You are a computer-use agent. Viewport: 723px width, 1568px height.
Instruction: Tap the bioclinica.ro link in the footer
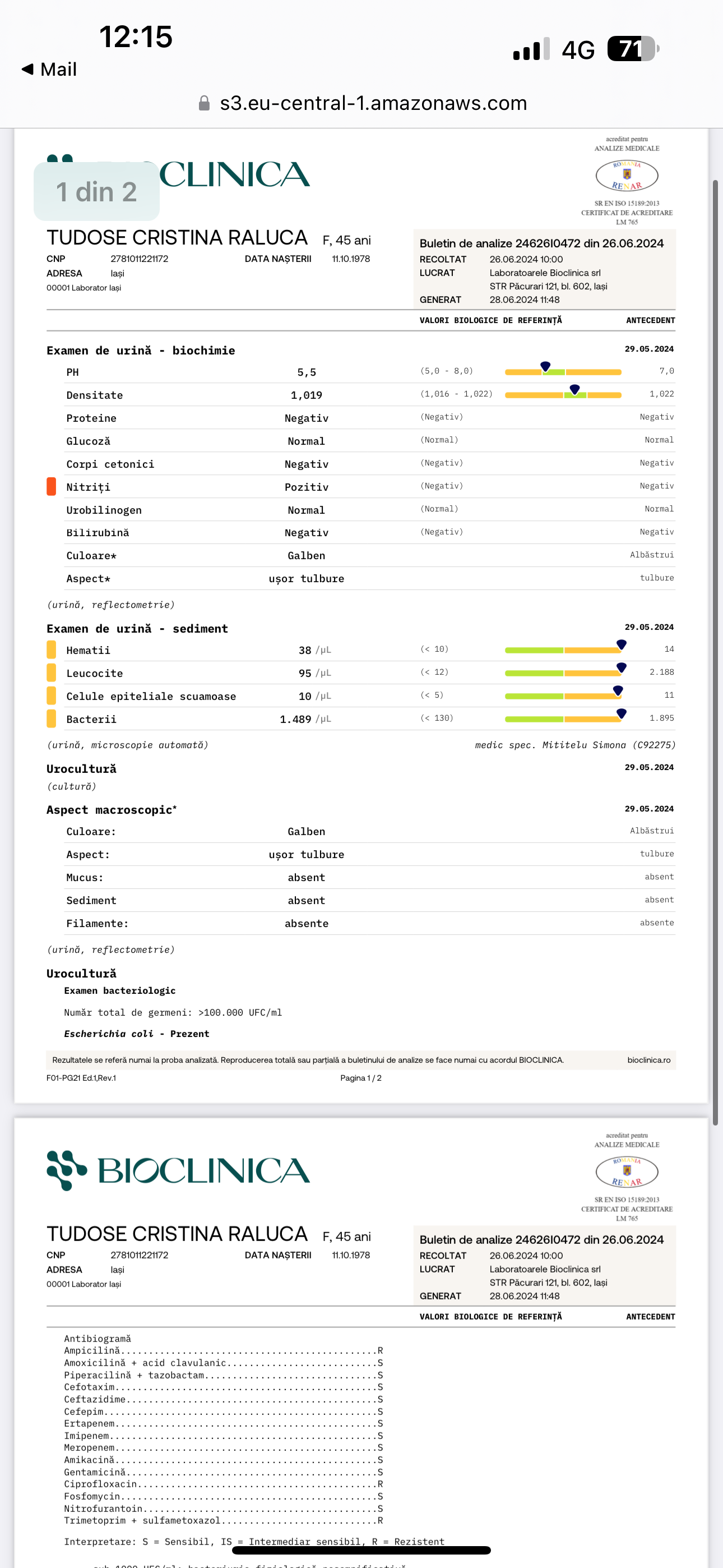coord(649,1060)
